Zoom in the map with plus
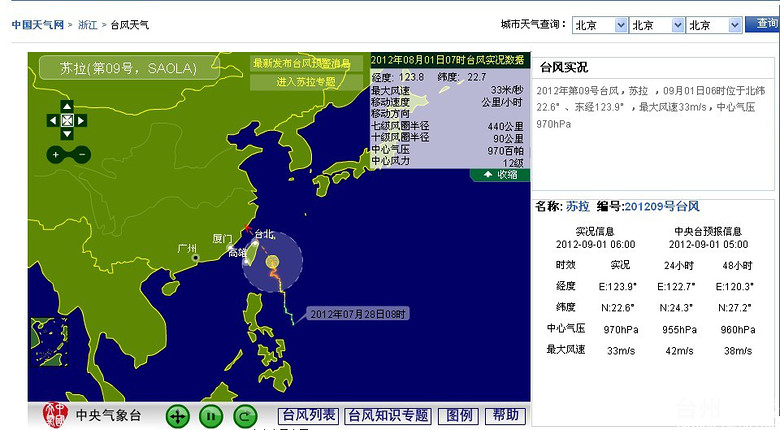Screen dimensions: 780x430 (56, 155)
